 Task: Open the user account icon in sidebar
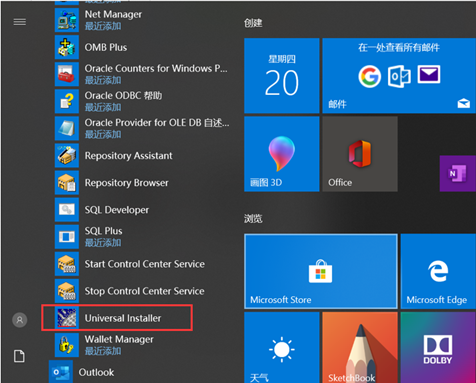(20, 320)
